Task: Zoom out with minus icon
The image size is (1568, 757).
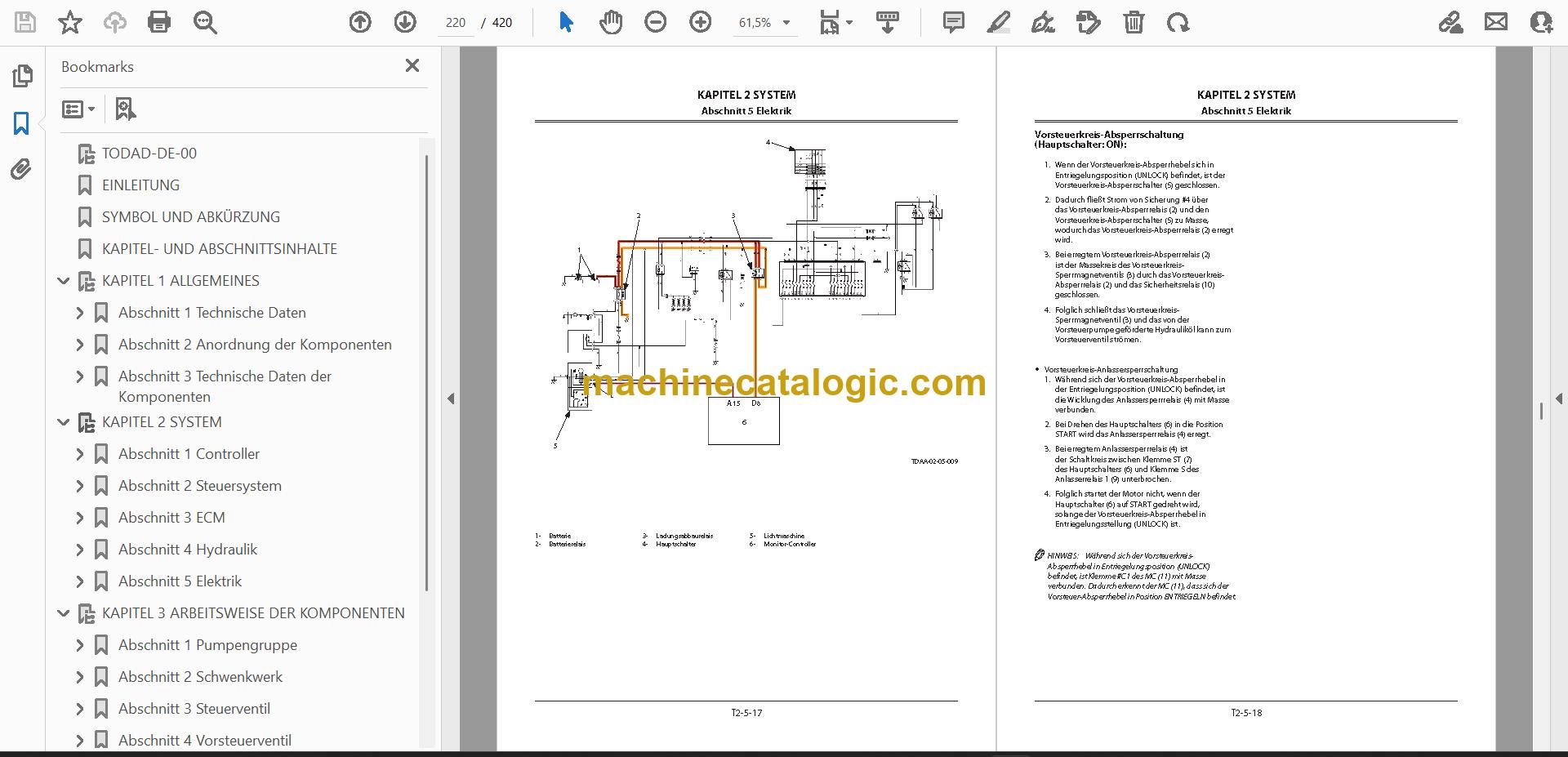Action: pos(655,22)
